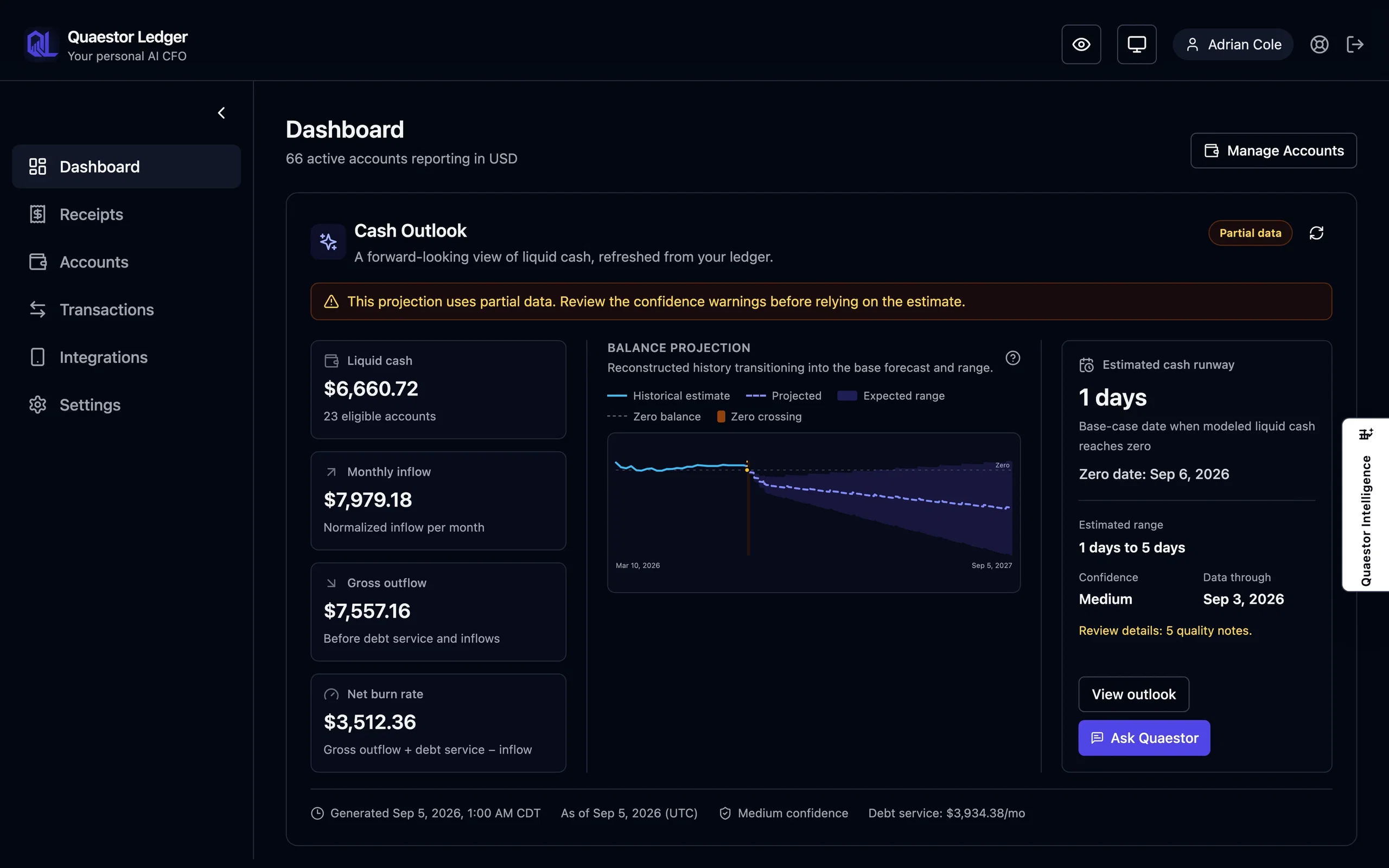Image resolution: width=1389 pixels, height=868 pixels.
Task: Collapse the sidebar with the chevron
Action: coord(221,112)
